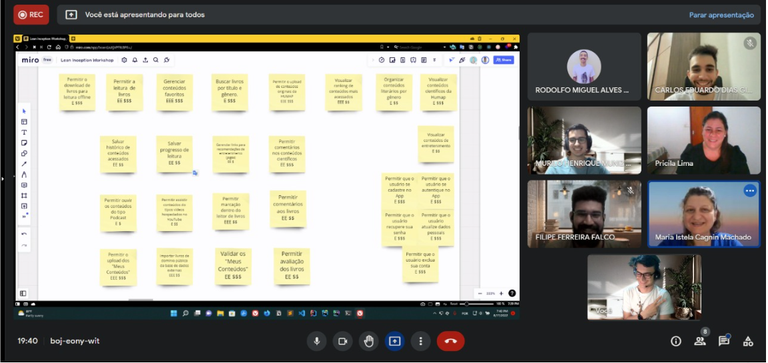768x363 pixels.
Task: Toggle screen presentation button
Action: click(395, 341)
